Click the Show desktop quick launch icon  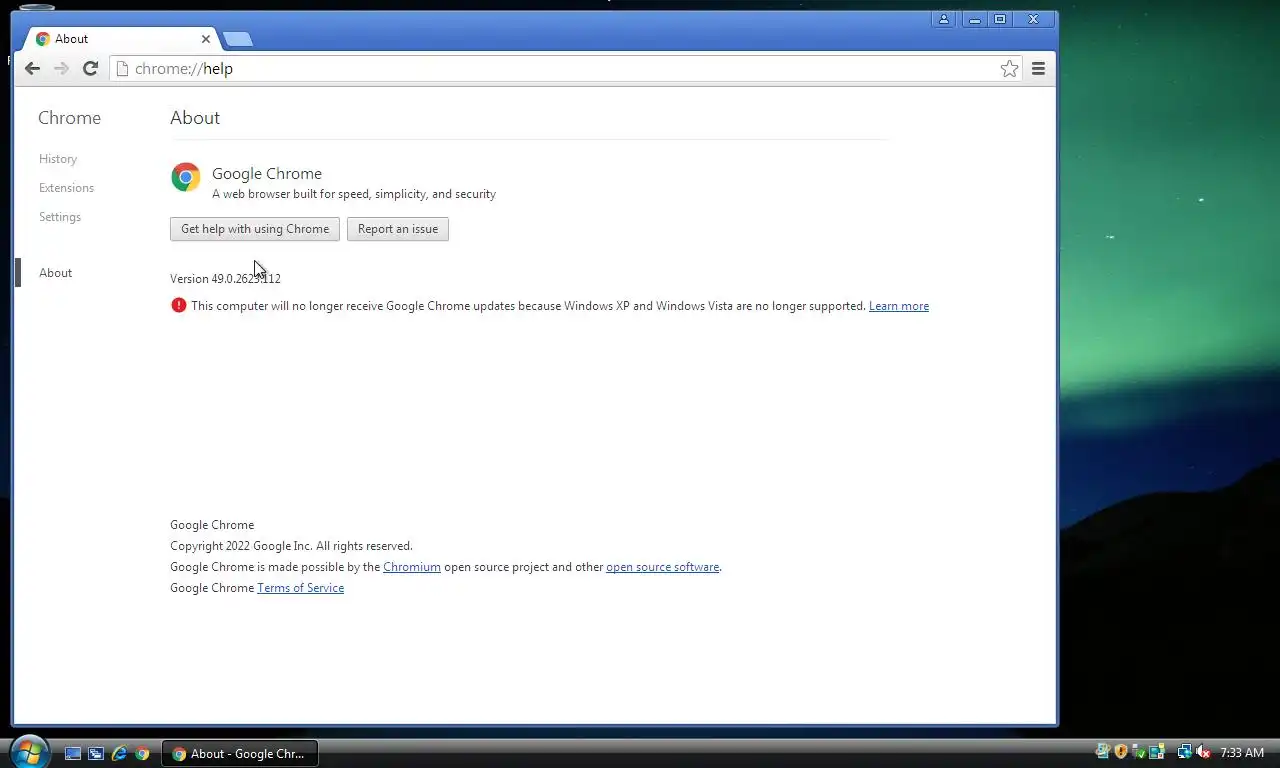[73, 754]
